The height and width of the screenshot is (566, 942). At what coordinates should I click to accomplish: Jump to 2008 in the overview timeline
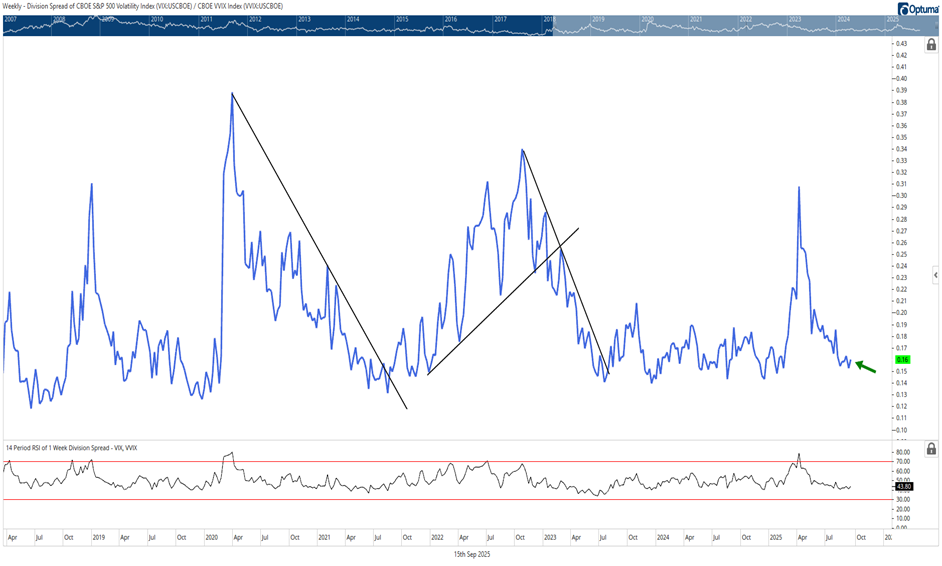point(59,19)
